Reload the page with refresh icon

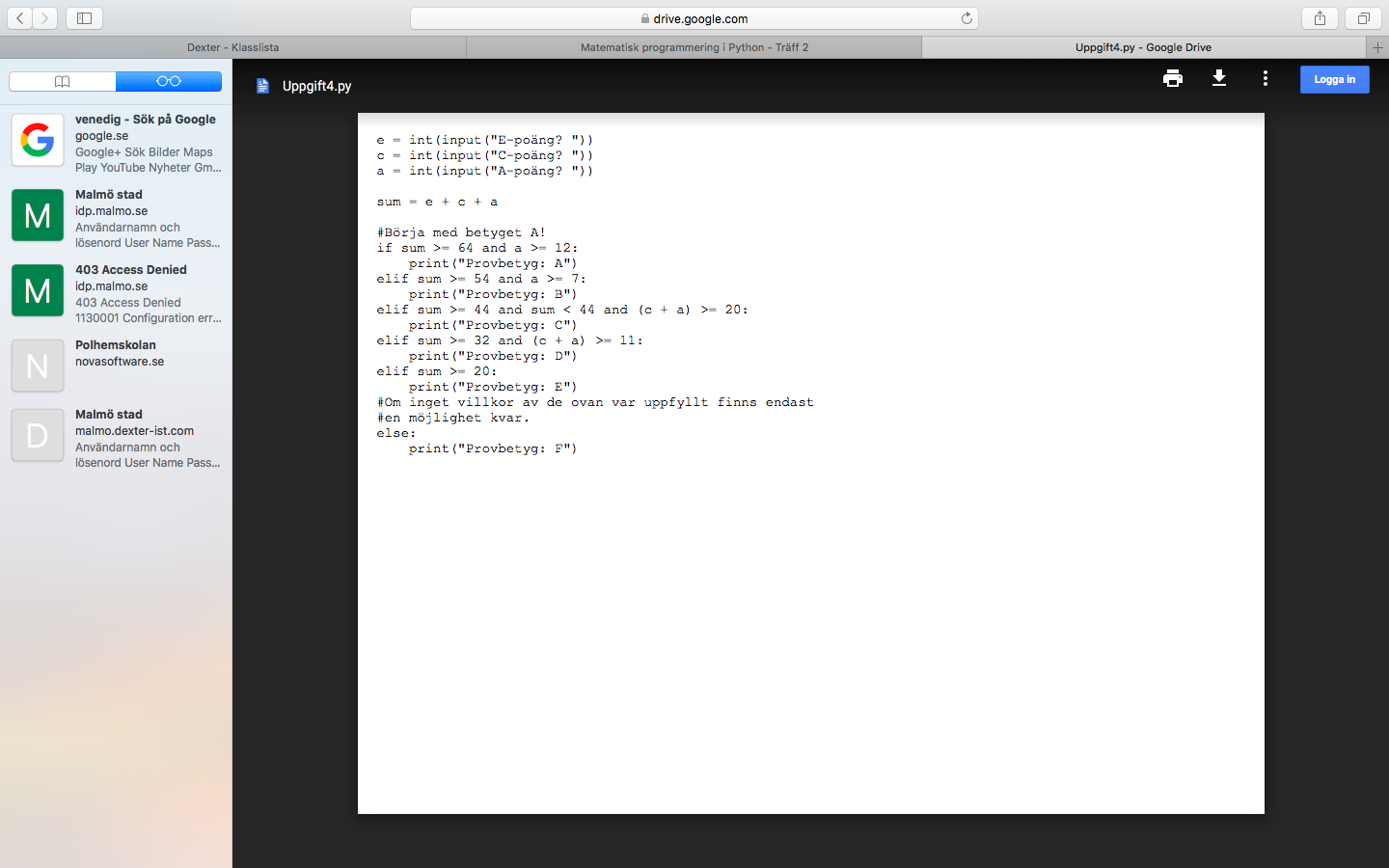pos(967,18)
